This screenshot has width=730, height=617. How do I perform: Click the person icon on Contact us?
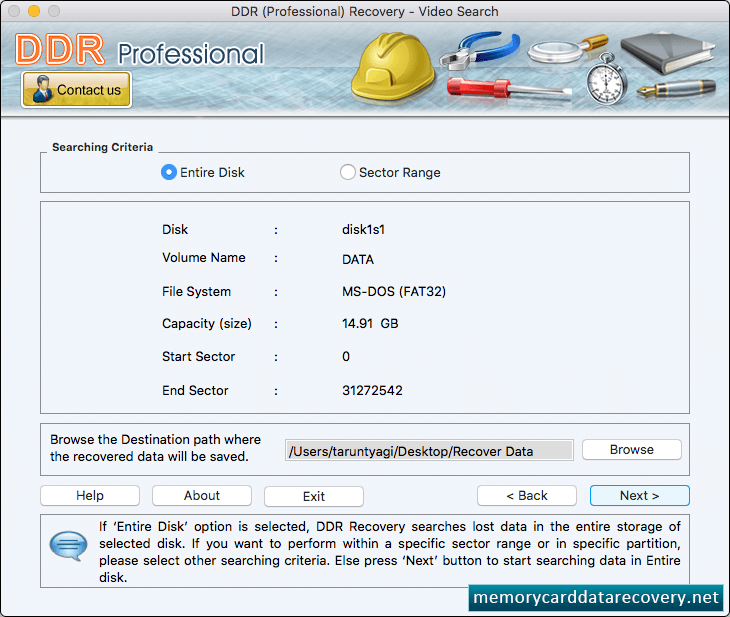42,89
